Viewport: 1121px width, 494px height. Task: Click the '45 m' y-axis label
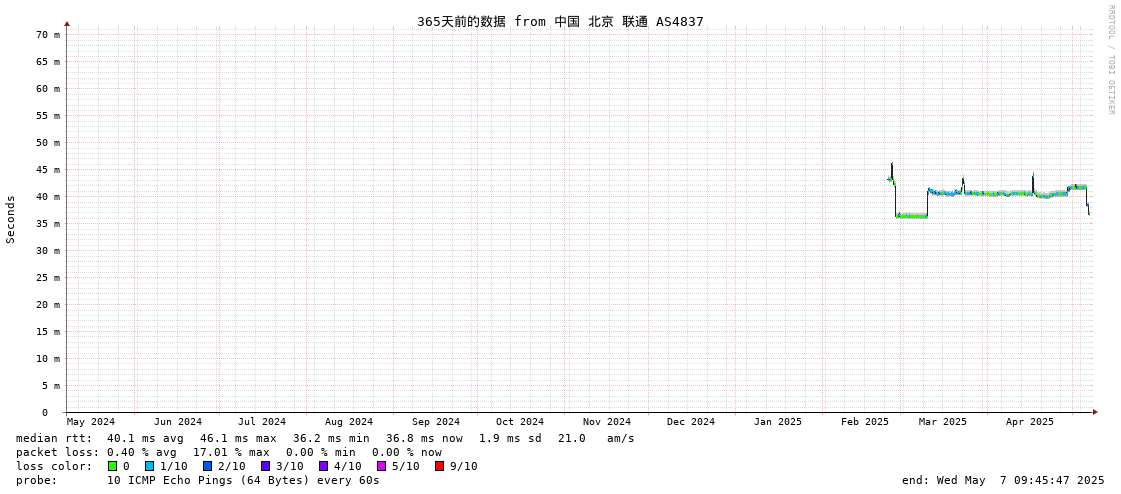coord(48,169)
